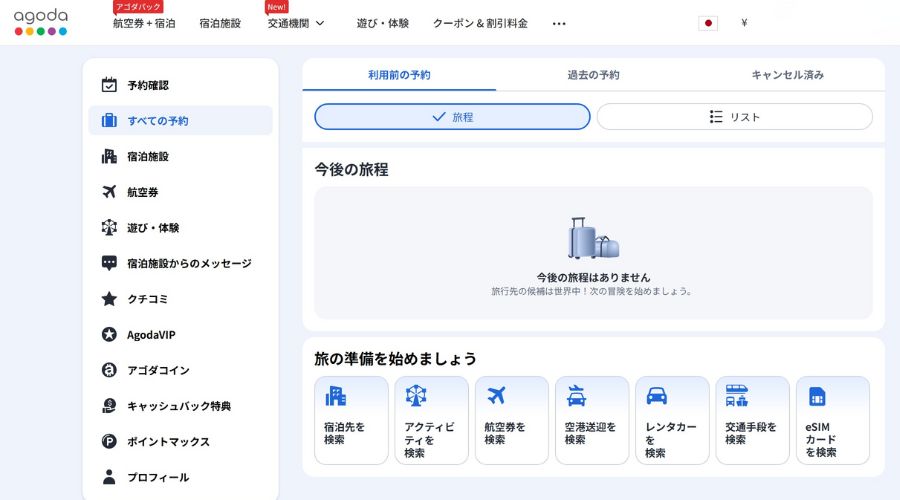This screenshot has width=900, height=500.
Task: Click the SIM card icon in eSIMカード card
Action: (817, 396)
